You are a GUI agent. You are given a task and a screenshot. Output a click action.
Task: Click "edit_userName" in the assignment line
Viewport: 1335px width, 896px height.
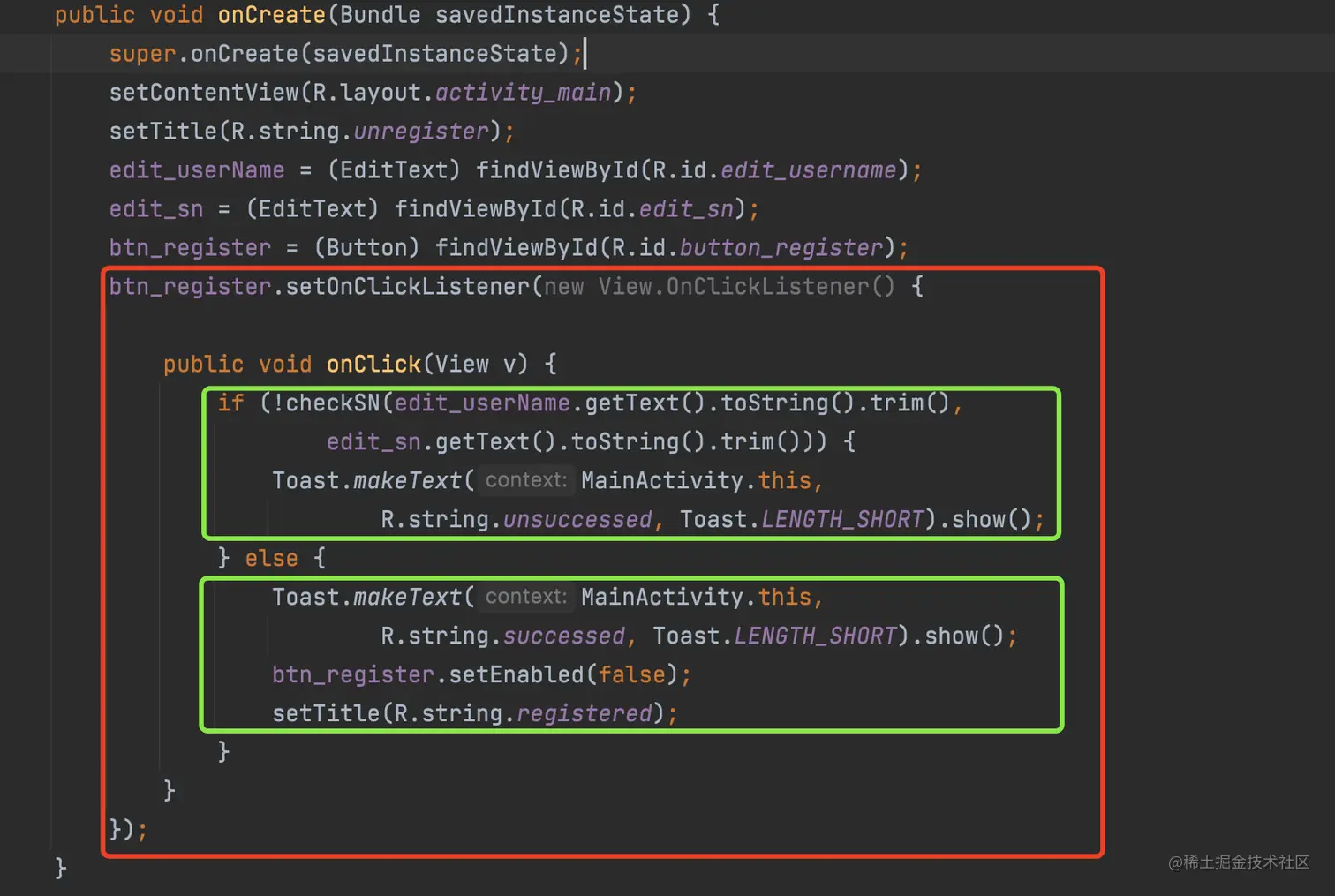pyautogui.click(x=197, y=170)
